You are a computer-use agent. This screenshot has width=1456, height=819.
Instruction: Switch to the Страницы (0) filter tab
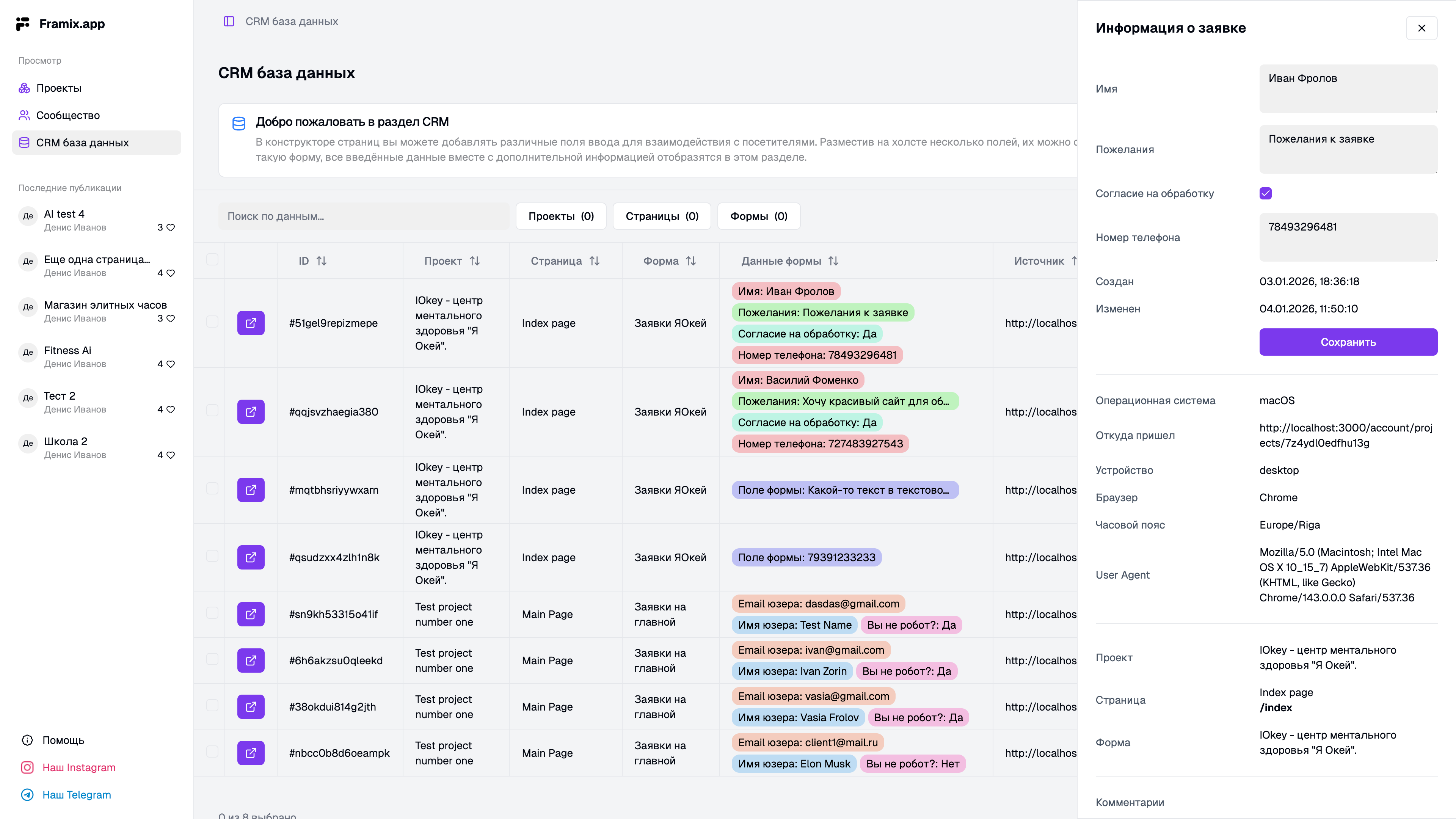661,216
